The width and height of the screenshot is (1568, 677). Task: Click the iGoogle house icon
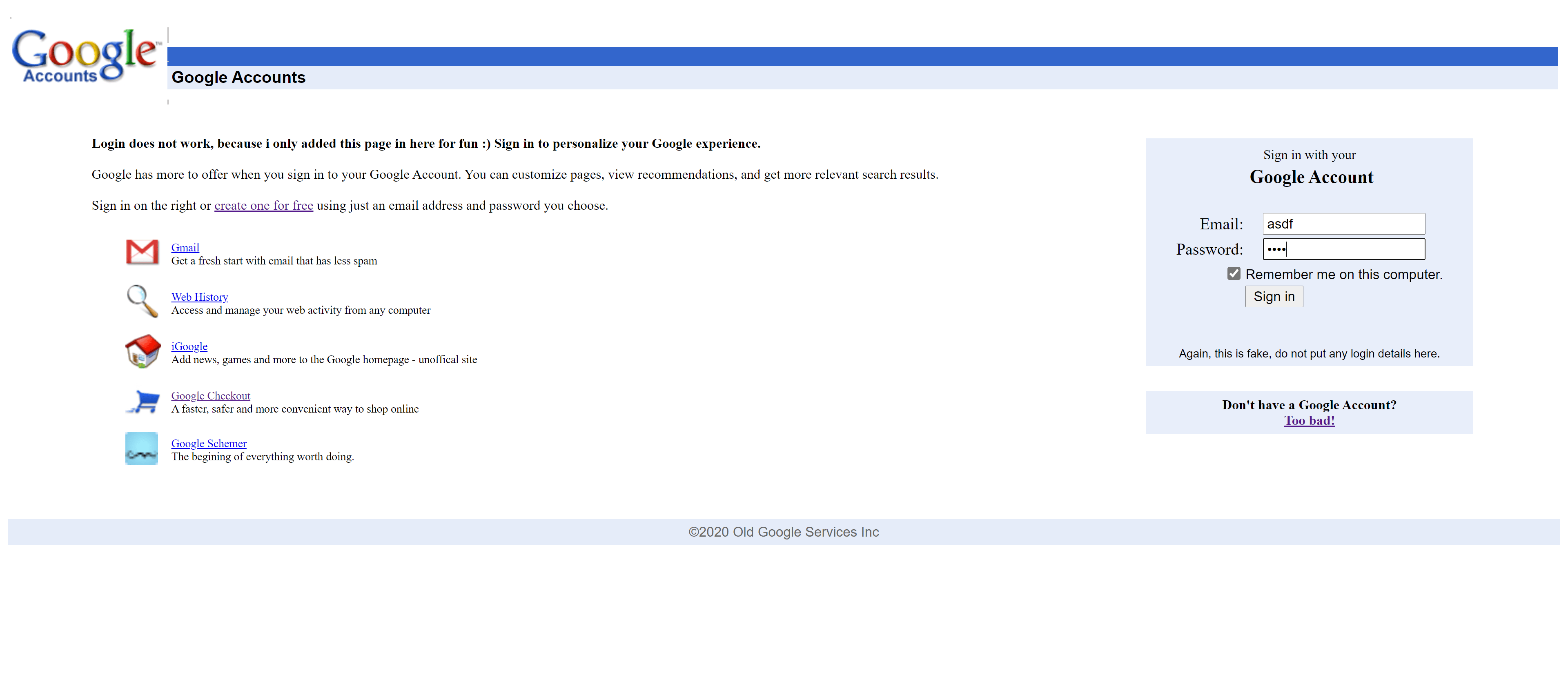coord(143,351)
